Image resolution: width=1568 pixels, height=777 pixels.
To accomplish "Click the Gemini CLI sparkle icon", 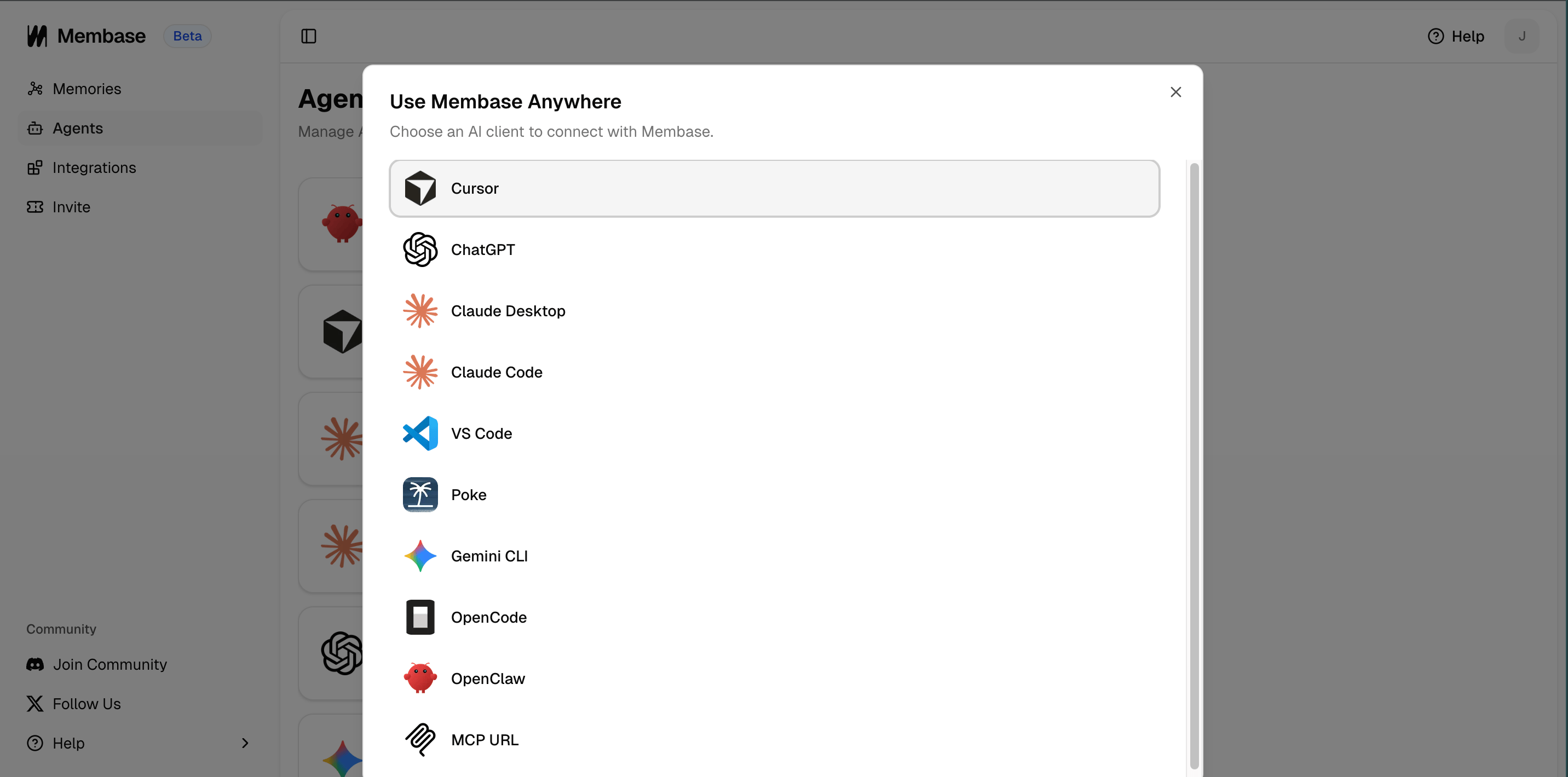I will click(x=420, y=556).
